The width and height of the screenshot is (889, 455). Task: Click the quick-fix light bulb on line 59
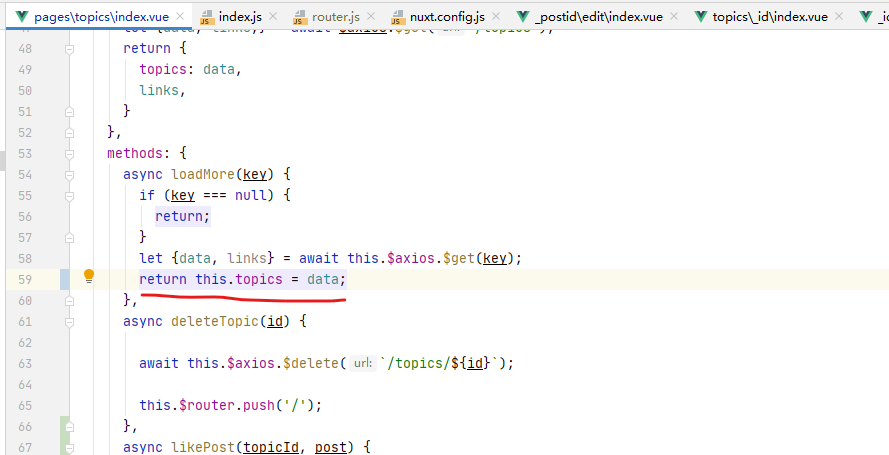(x=89, y=276)
